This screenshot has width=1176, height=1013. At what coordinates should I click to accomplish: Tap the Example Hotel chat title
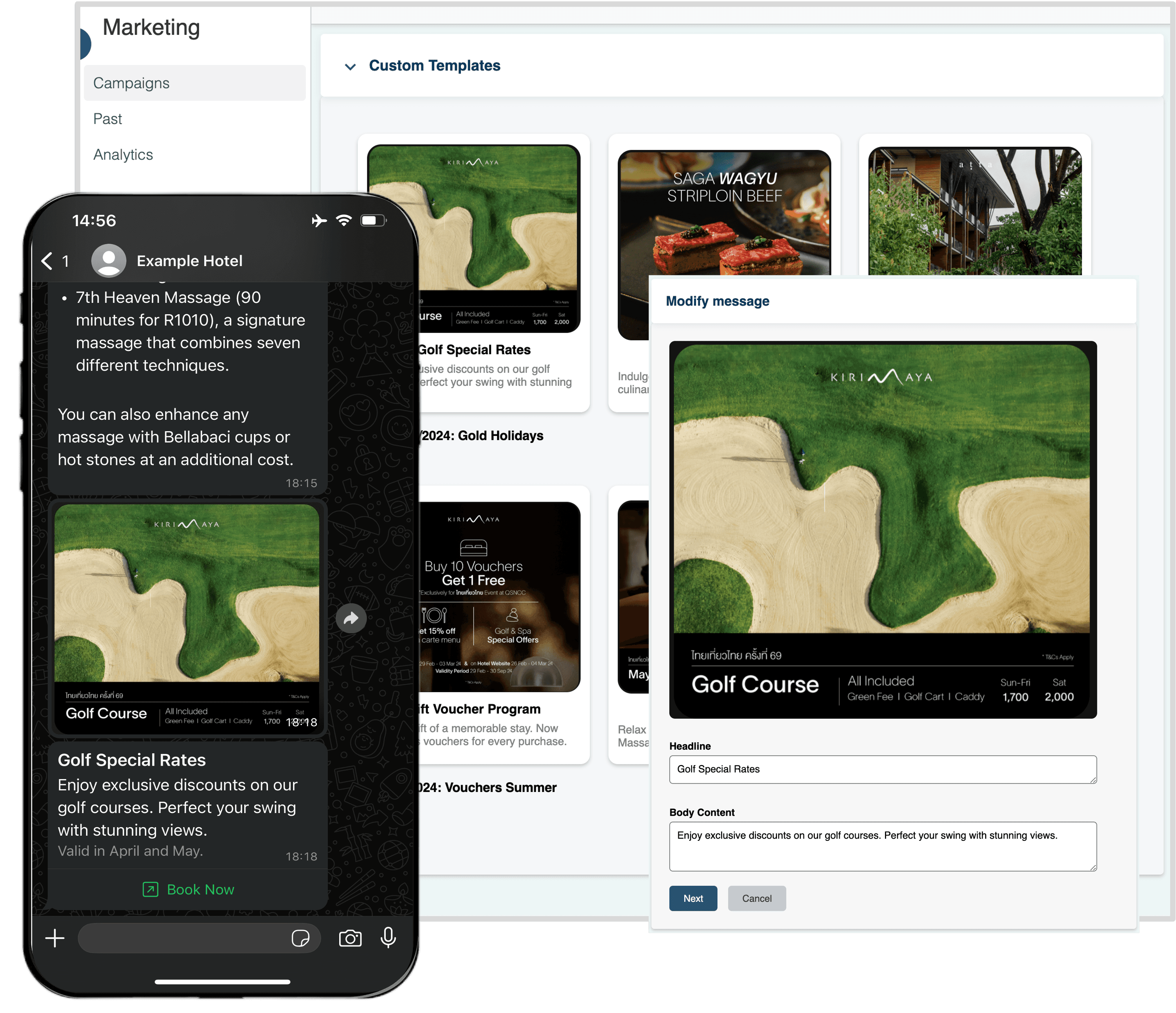190,261
